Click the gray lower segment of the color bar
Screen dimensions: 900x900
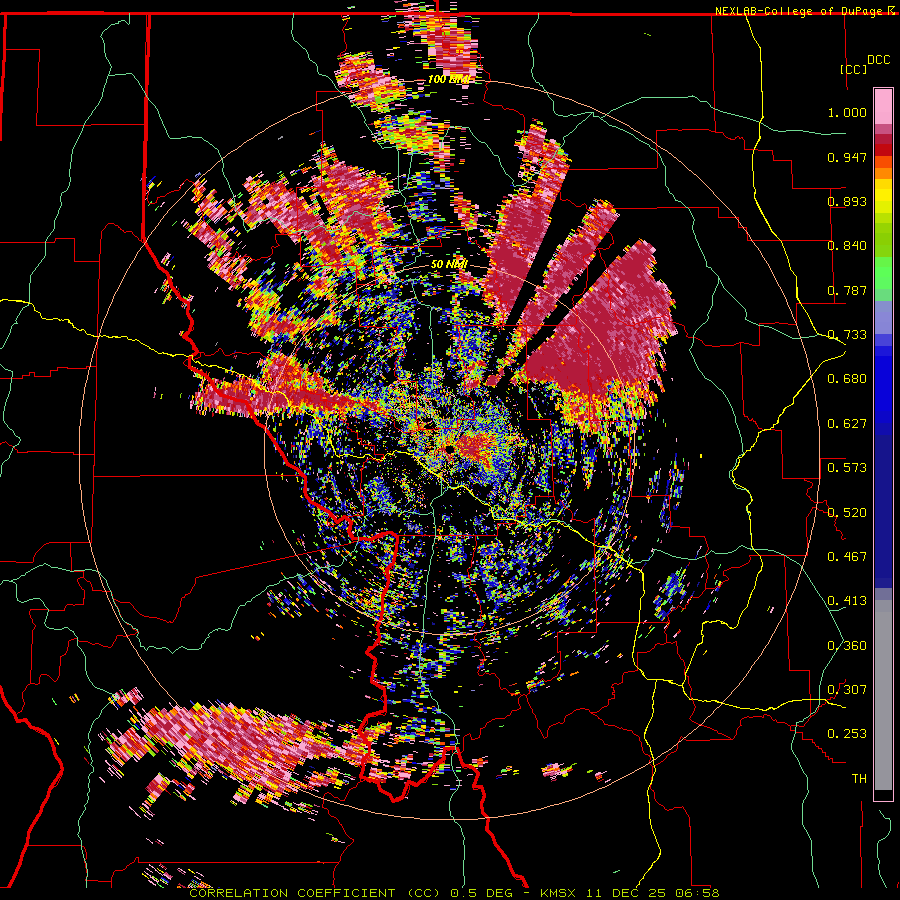coord(883,695)
